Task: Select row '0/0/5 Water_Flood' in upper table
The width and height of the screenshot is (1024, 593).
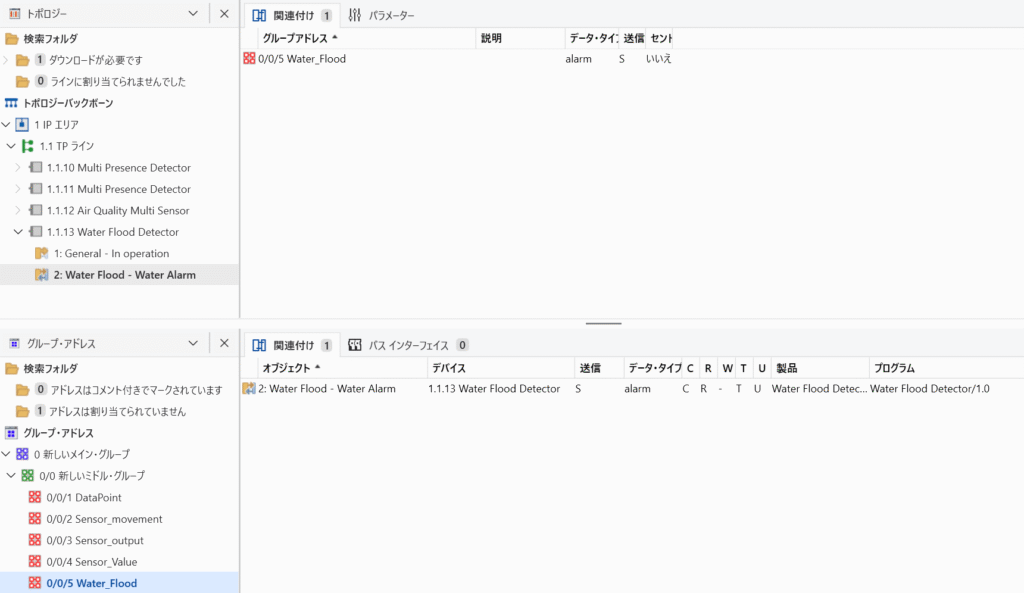Action: tap(457, 59)
